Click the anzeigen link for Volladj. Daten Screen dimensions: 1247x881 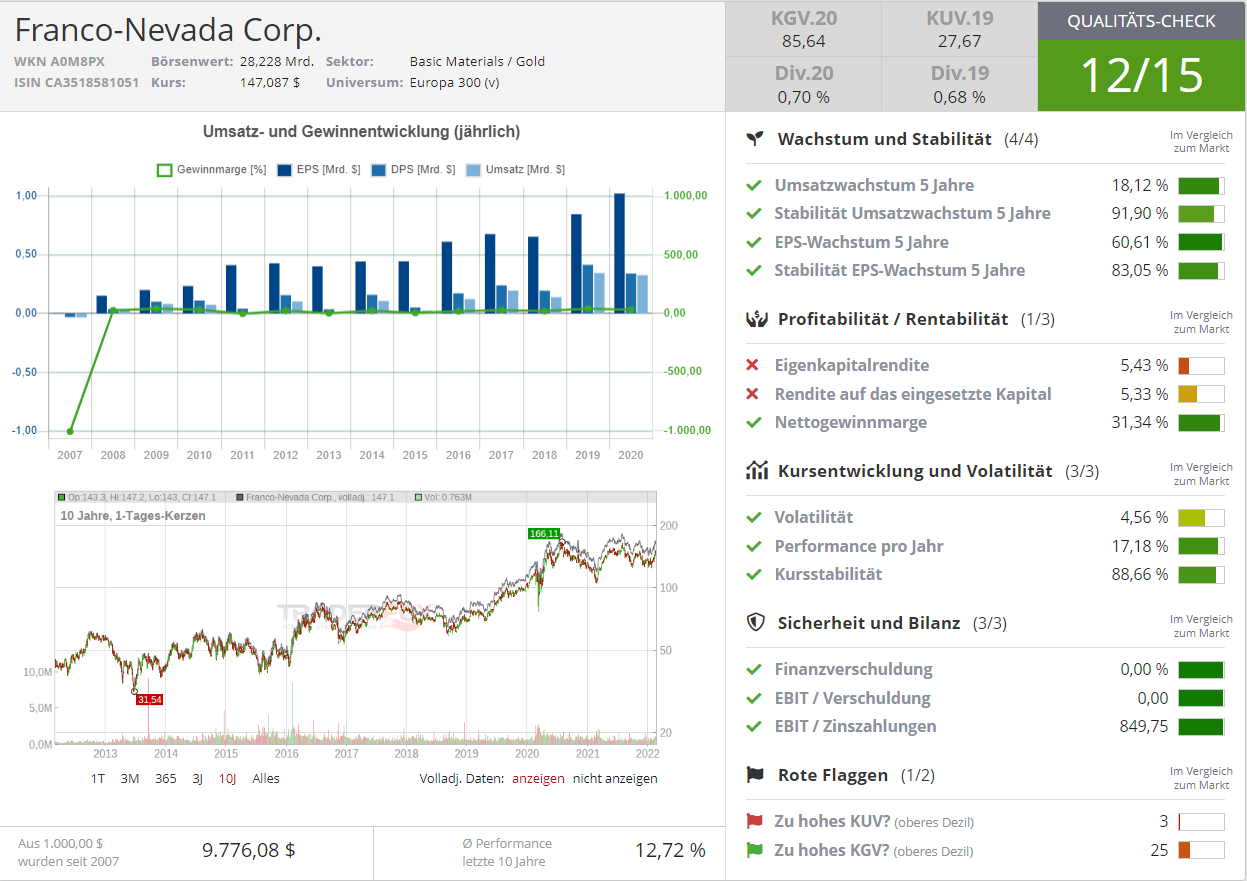pyautogui.click(x=538, y=778)
